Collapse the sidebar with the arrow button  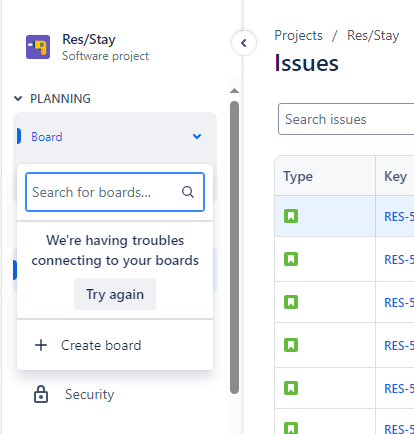(244, 43)
